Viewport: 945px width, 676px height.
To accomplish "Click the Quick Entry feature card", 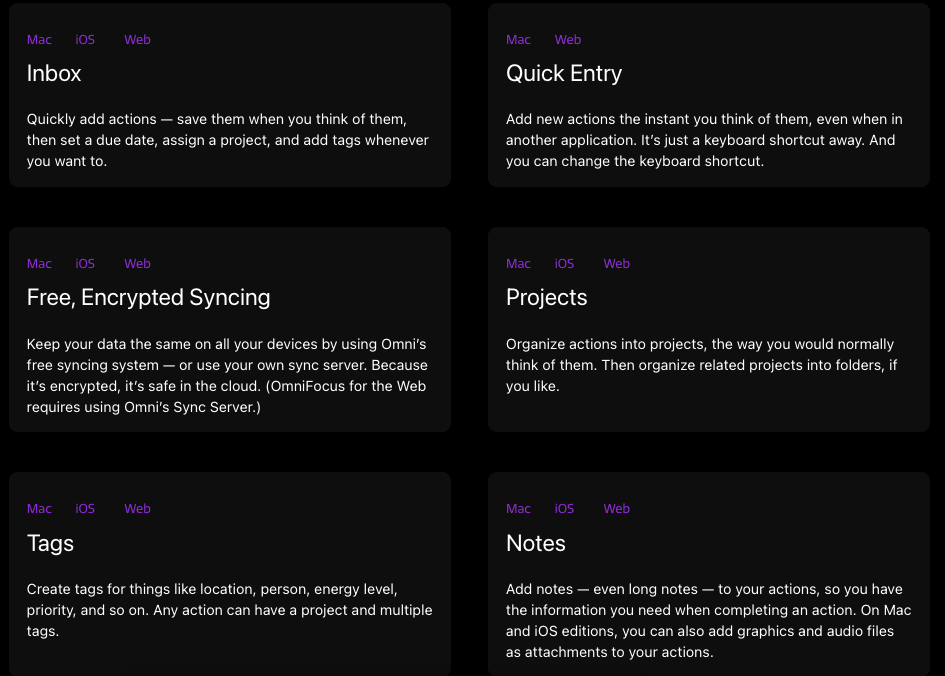I will coord(708,95).
